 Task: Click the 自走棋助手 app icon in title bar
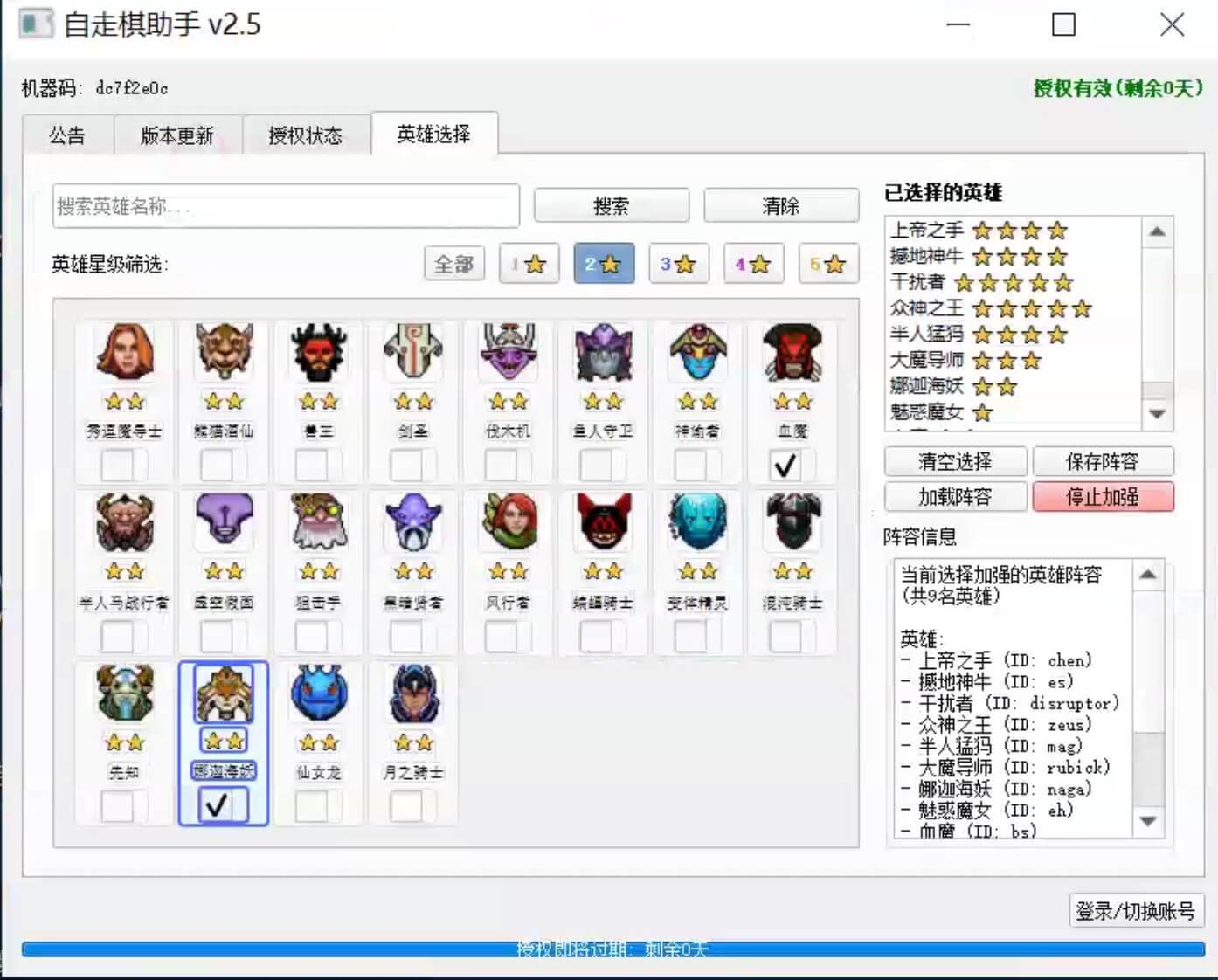[36, 24]
